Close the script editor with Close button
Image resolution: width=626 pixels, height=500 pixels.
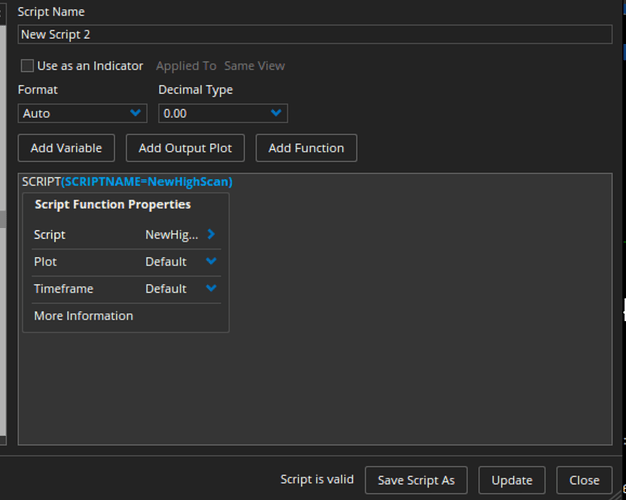[x=584, y=480]
